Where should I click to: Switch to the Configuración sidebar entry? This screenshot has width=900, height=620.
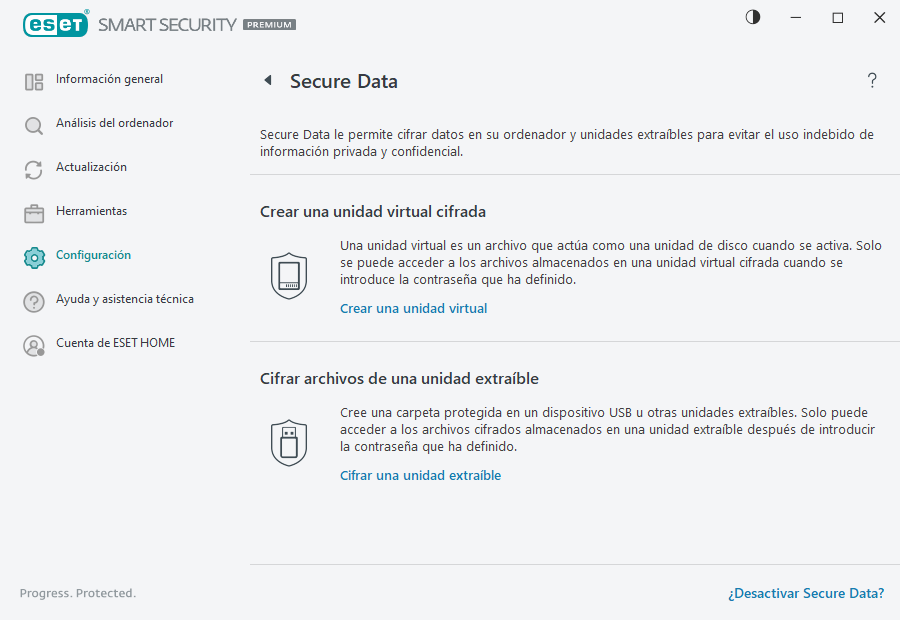coord(94,255)
